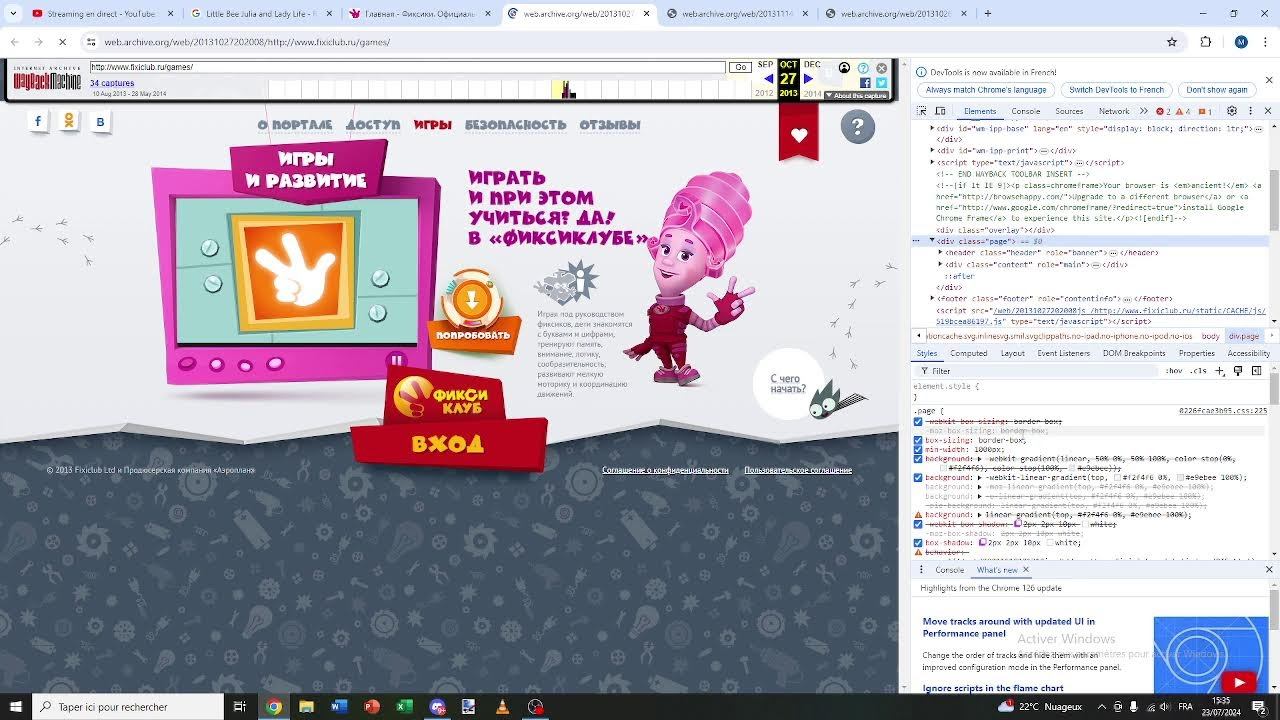1280x720 pixels.
Task: Click Always match Chrome's language button
Action: [x=985, y=90]
